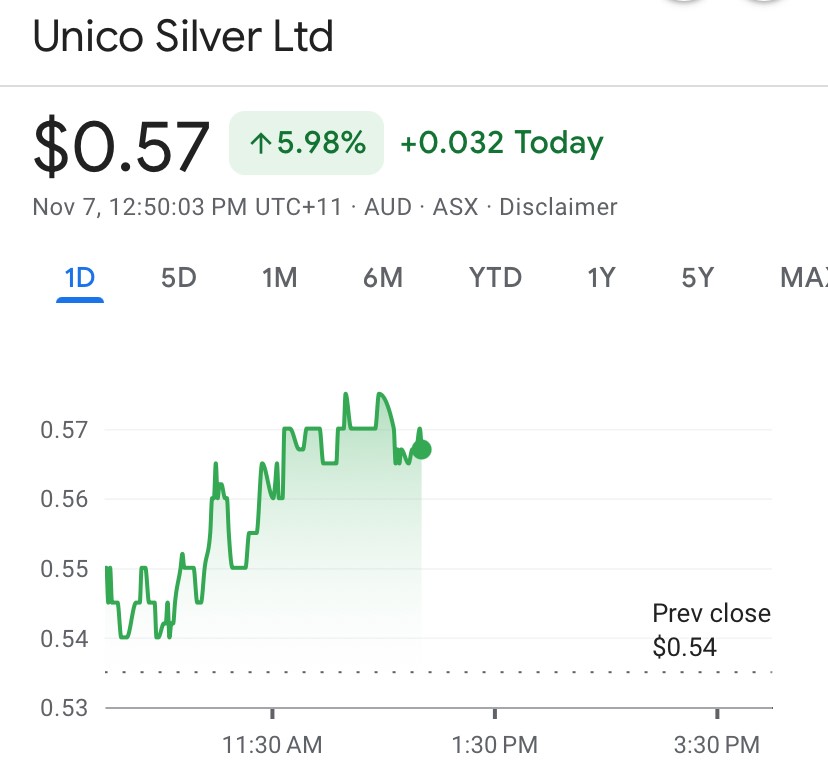Click the +0.032 Today change text
828x776 pixels.
[502, 143]
